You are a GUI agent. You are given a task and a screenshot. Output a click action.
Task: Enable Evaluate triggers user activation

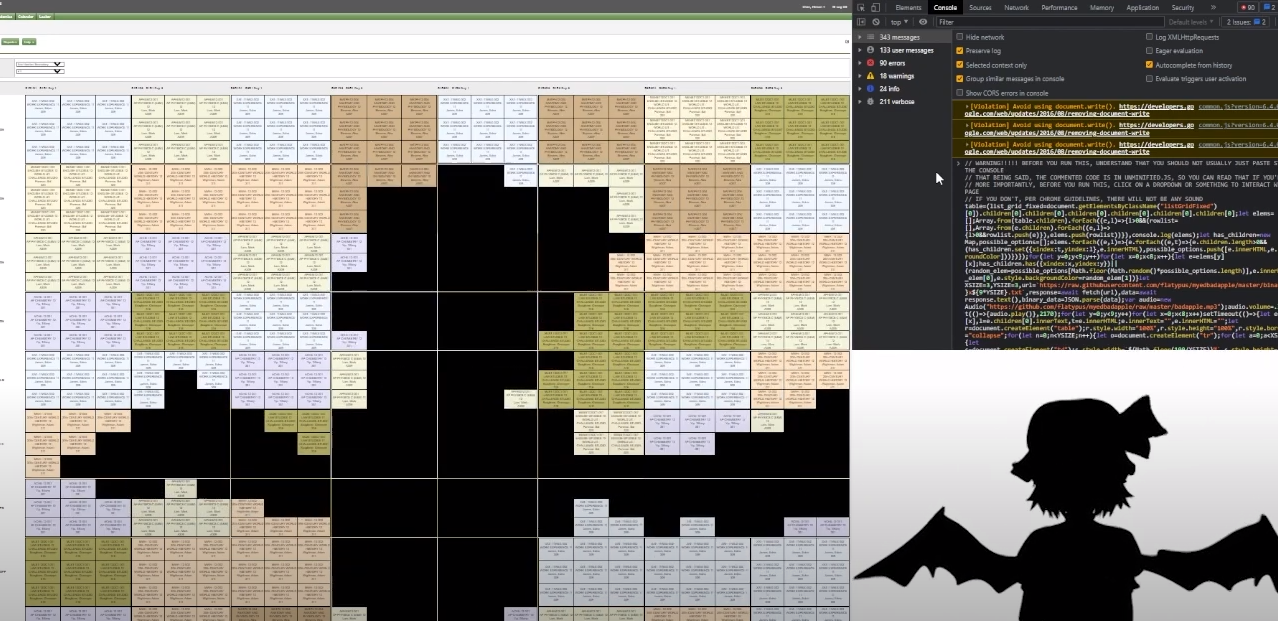(1149, 79)
